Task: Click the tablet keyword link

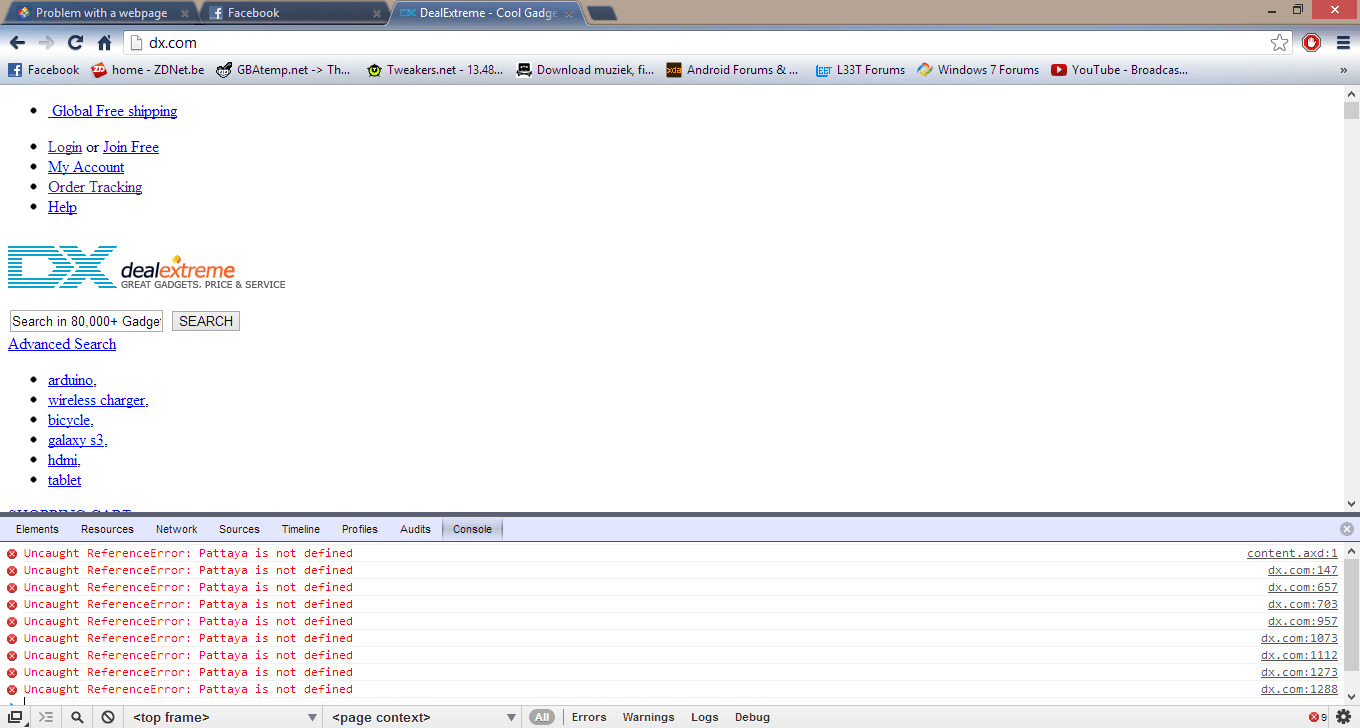Action: coord(65,480)
